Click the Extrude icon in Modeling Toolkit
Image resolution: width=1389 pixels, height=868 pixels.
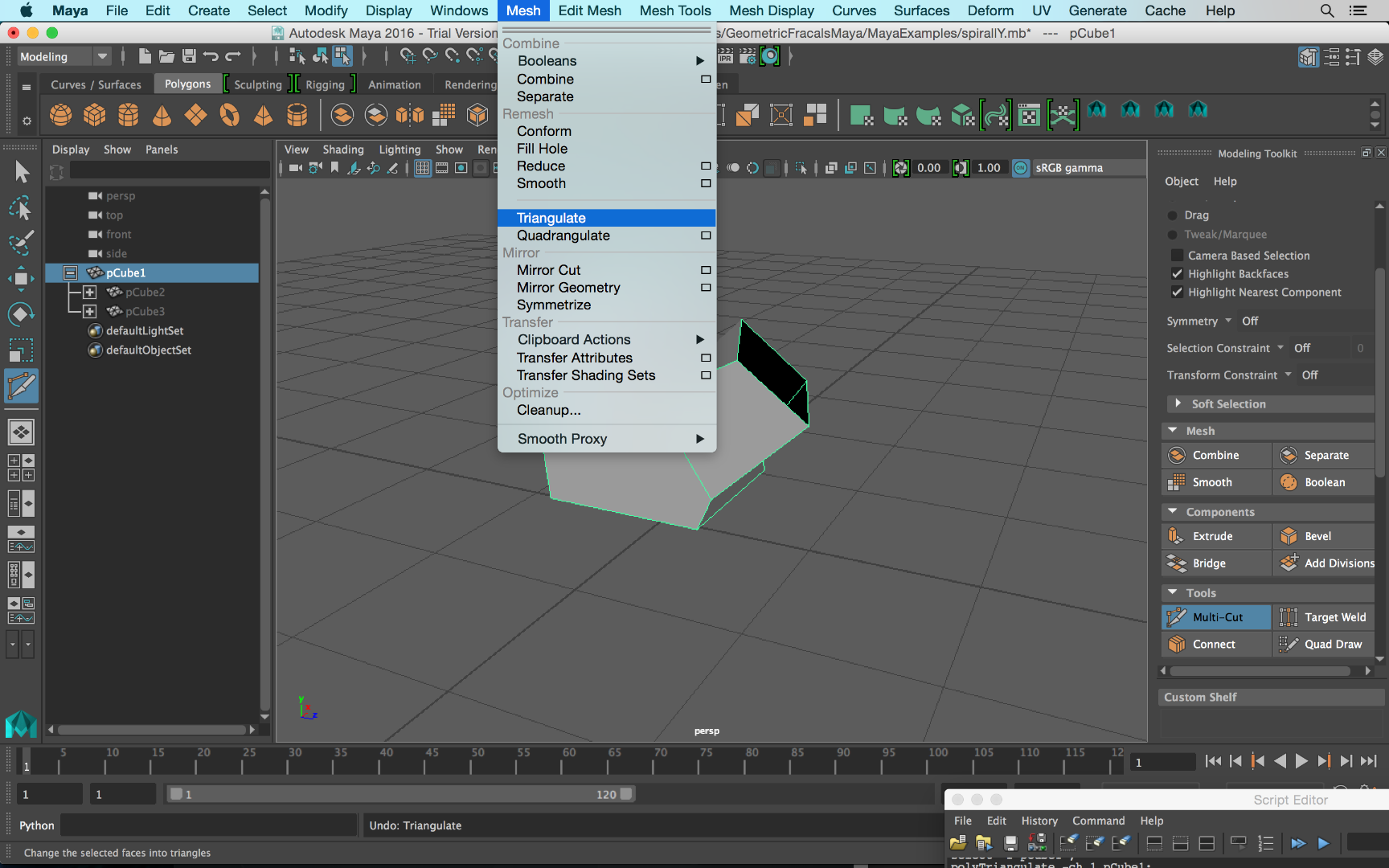(1176, 536)
